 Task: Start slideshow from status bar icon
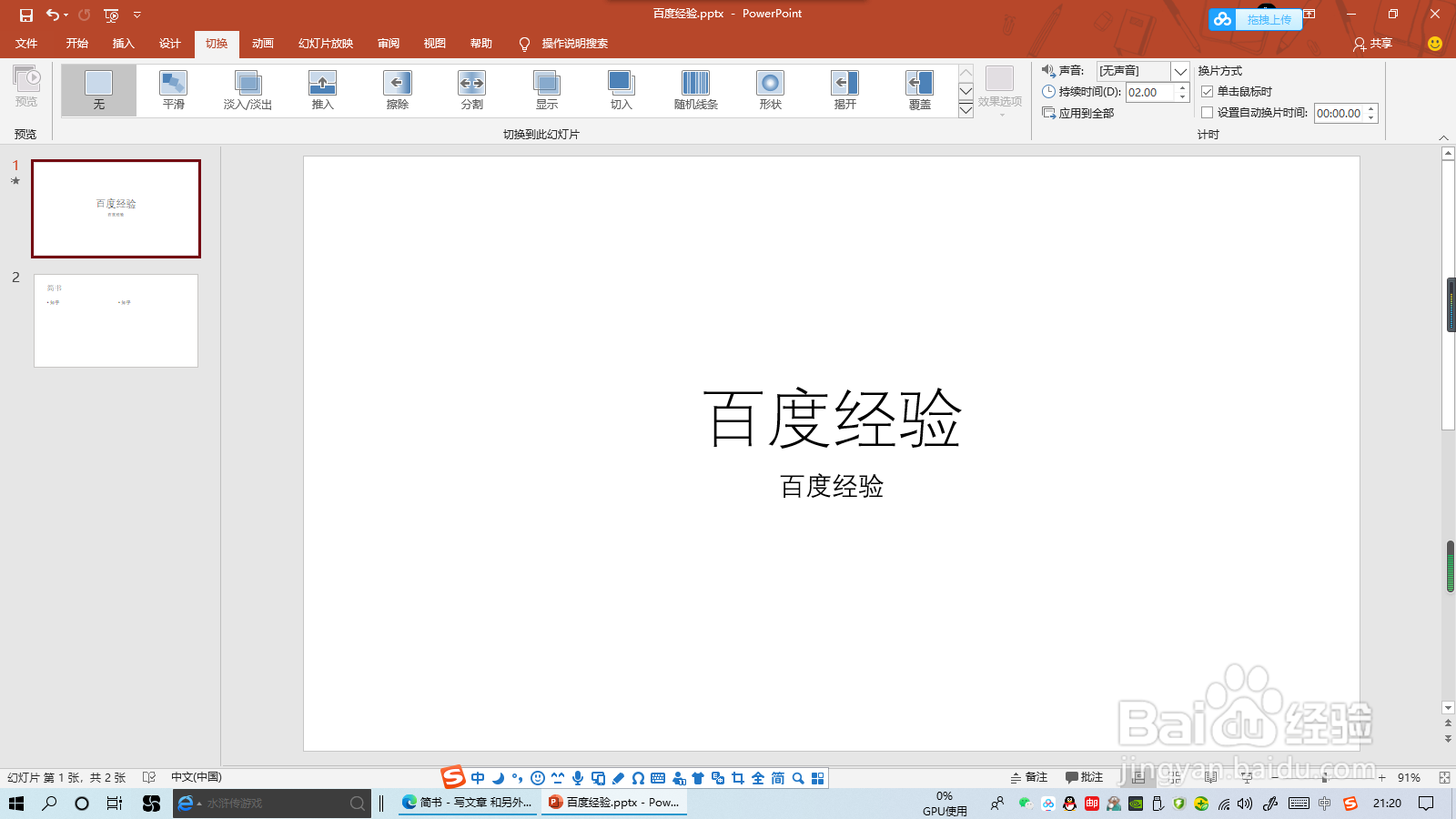(1247, 777)
